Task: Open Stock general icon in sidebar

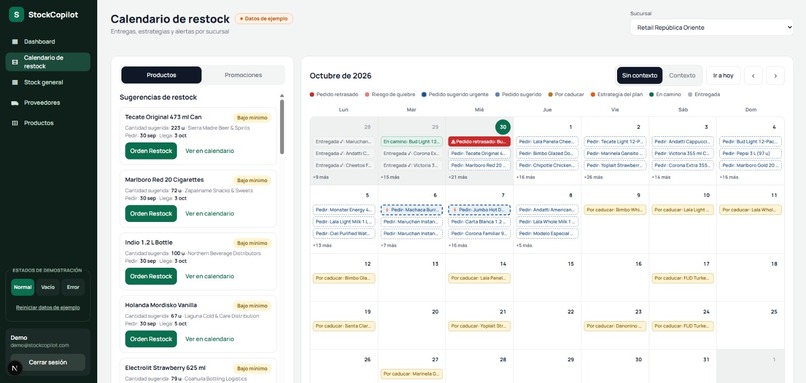Action: (15, 82)
